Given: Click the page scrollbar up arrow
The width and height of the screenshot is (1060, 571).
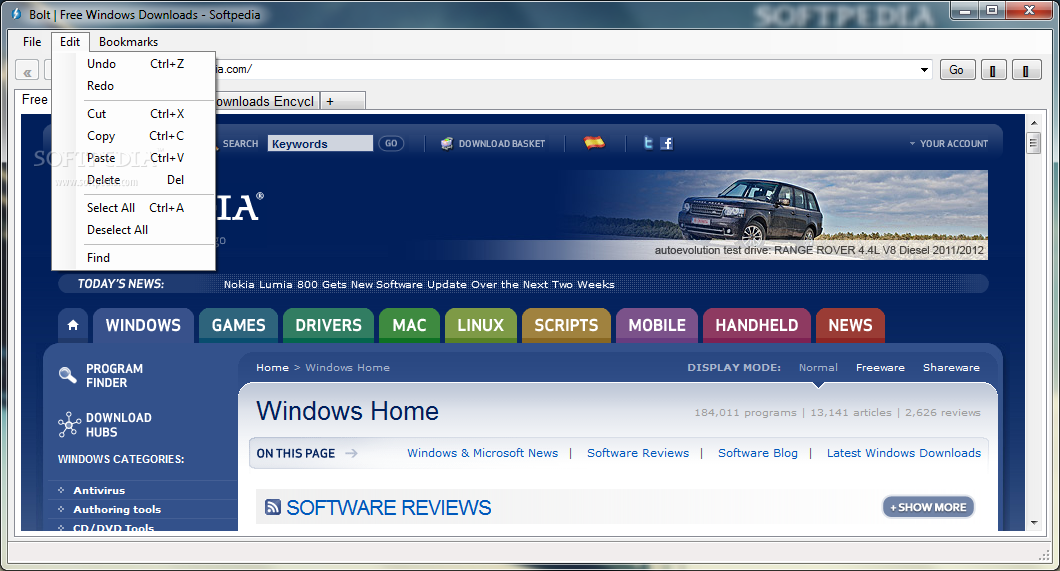Looking at the screenshot, I should pos(1034,123).
